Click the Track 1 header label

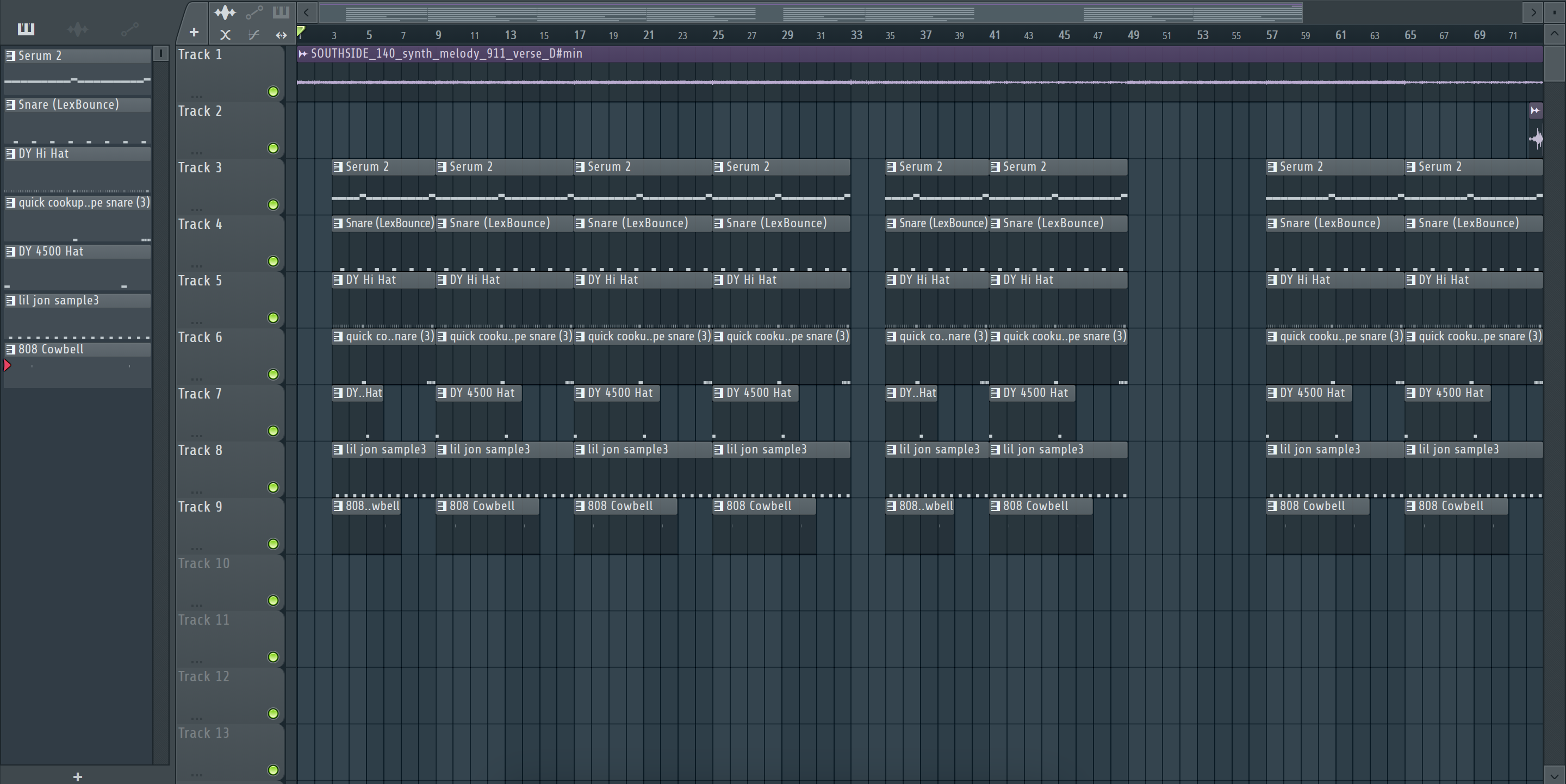click(200, 55)
